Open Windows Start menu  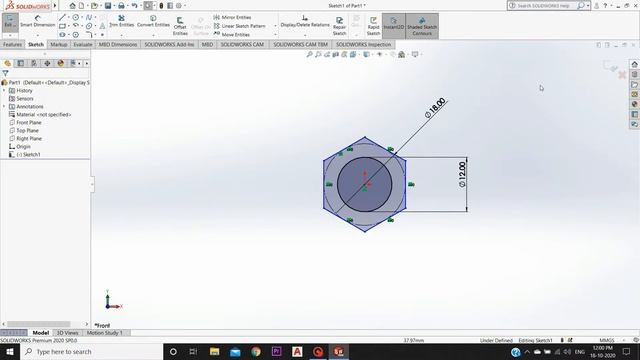click(x=9, y=351)
